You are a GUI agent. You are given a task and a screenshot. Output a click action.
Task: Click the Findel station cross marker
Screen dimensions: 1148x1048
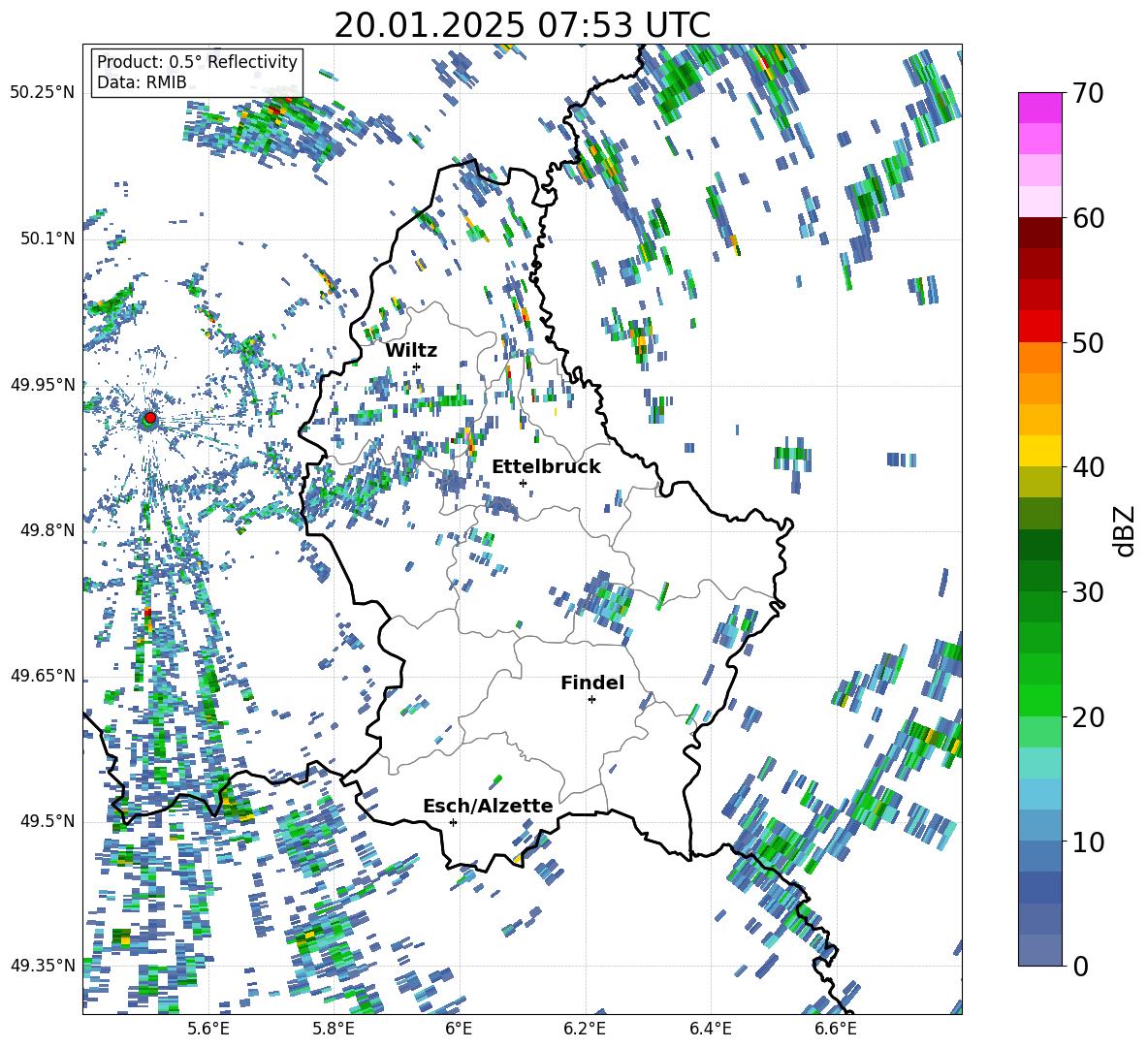(591, 700)
